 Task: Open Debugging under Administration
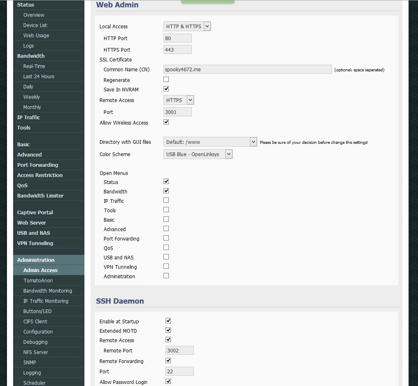(x=35, y=342)
